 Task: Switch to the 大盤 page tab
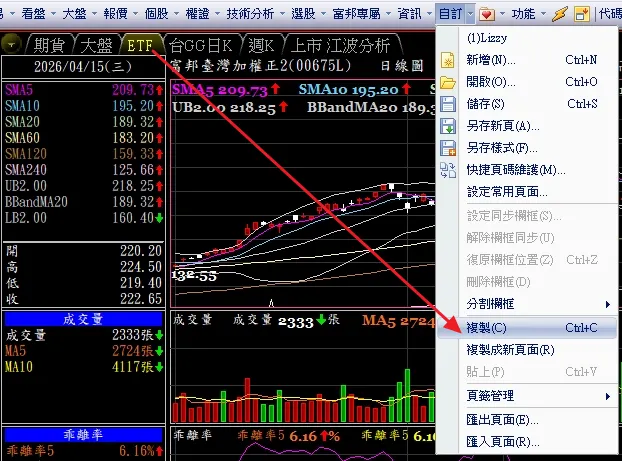[96, 45]
